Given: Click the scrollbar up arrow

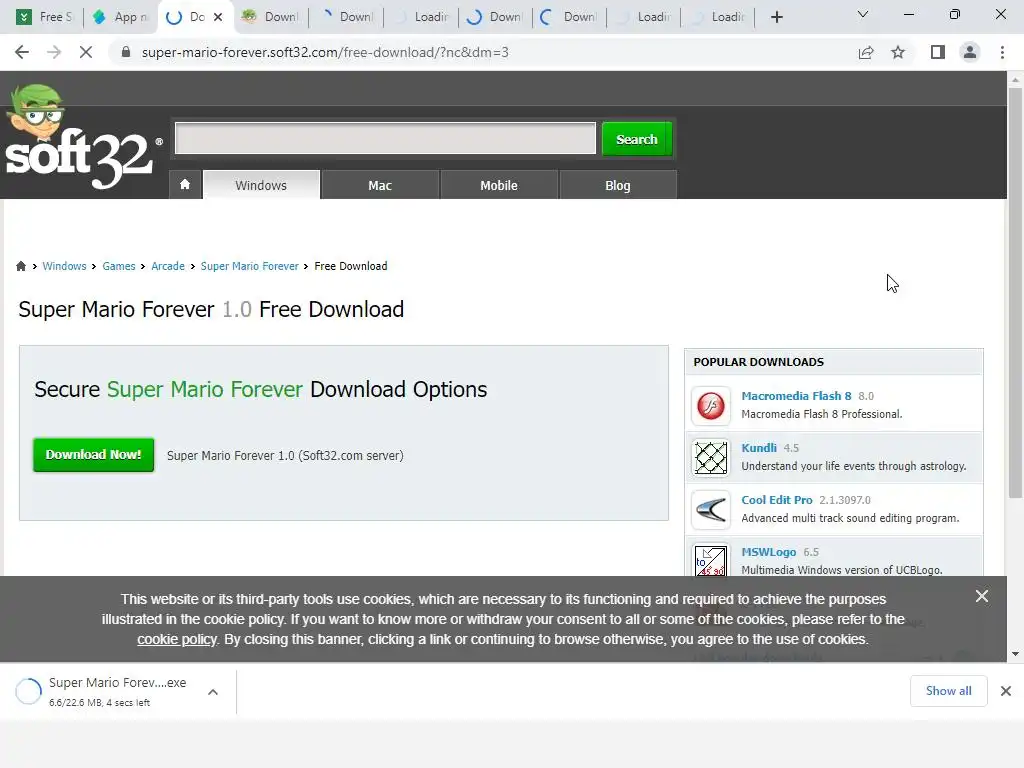Looking at the screenshot, I should pos(1015,80).
